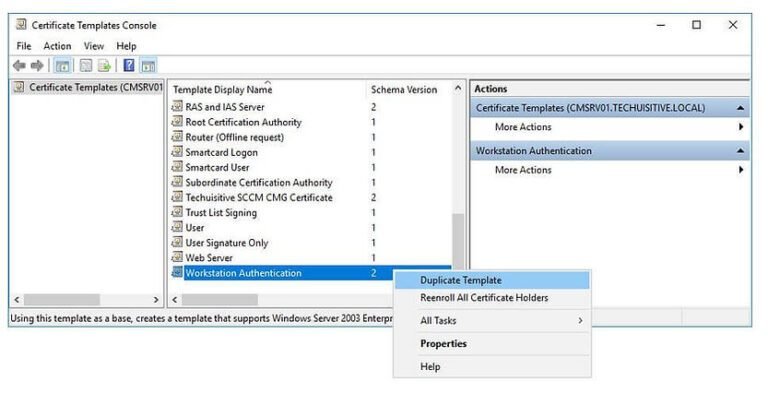
Task: Toggle Show/Hide Action Pane toolbar icon
Action: click(x=148, y=66)
